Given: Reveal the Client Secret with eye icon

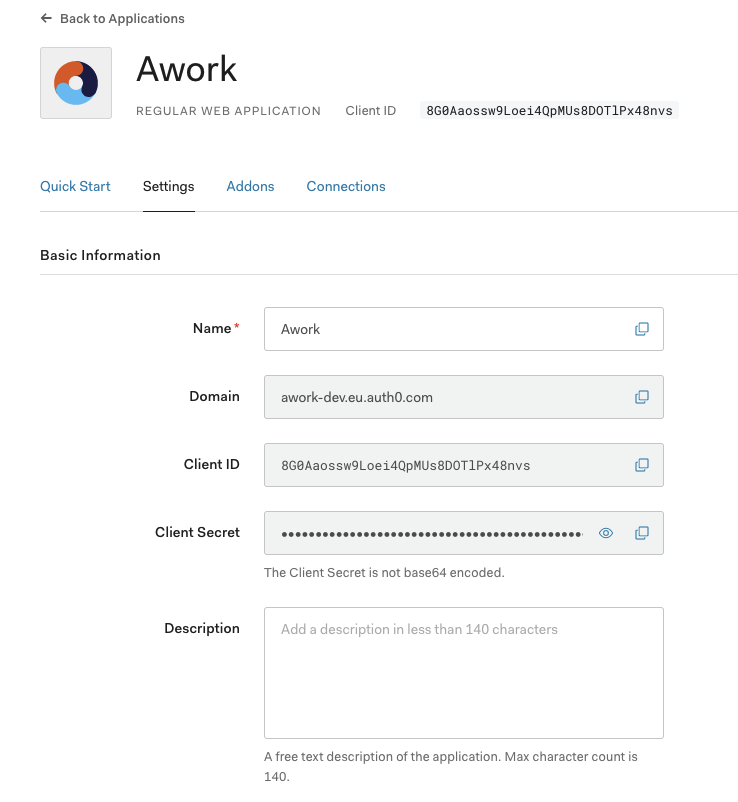Looking at the screenshot, I should (x=606, y=533).
